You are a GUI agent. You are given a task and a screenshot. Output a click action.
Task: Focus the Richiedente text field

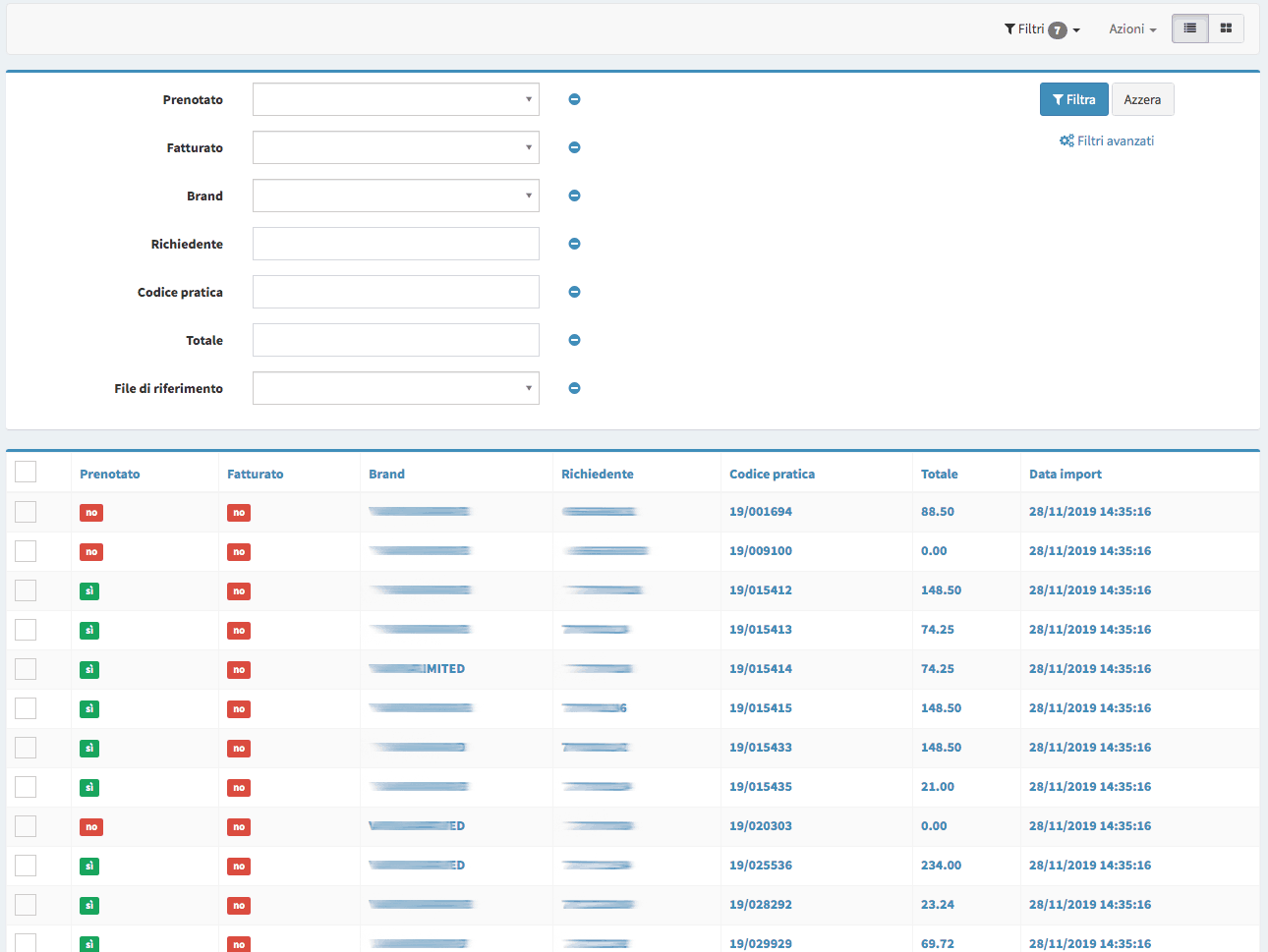point(396,244)
